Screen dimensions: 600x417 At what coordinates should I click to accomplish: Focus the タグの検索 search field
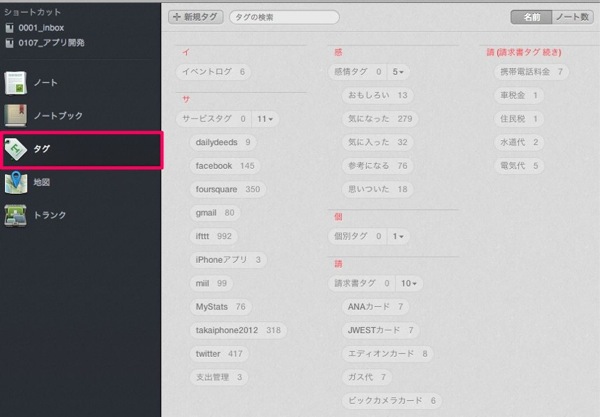click(284, 17)
